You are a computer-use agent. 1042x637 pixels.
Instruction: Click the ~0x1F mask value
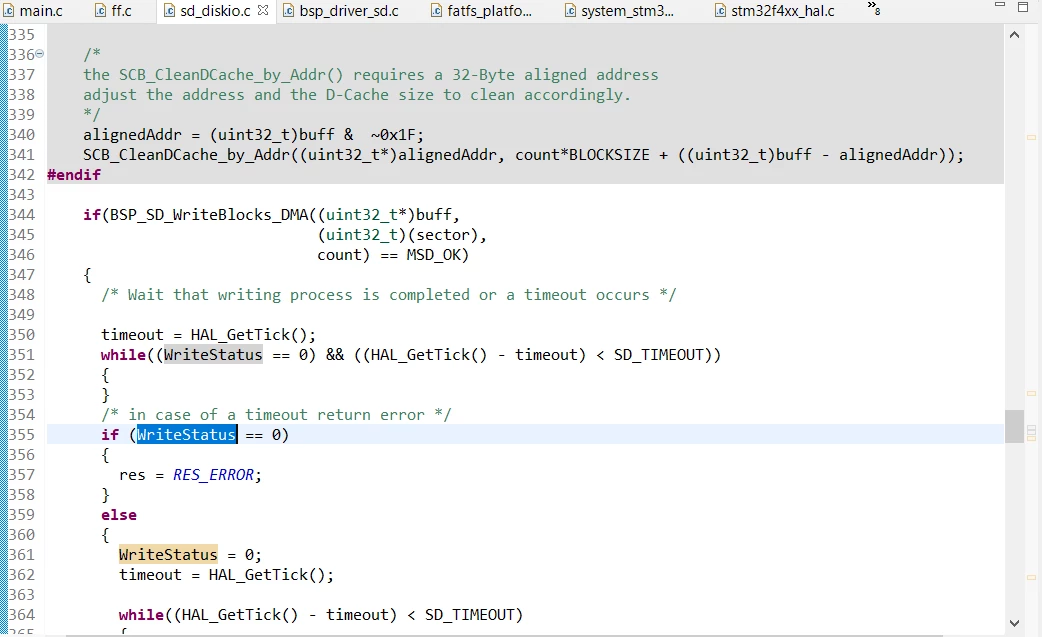point(393,135)
